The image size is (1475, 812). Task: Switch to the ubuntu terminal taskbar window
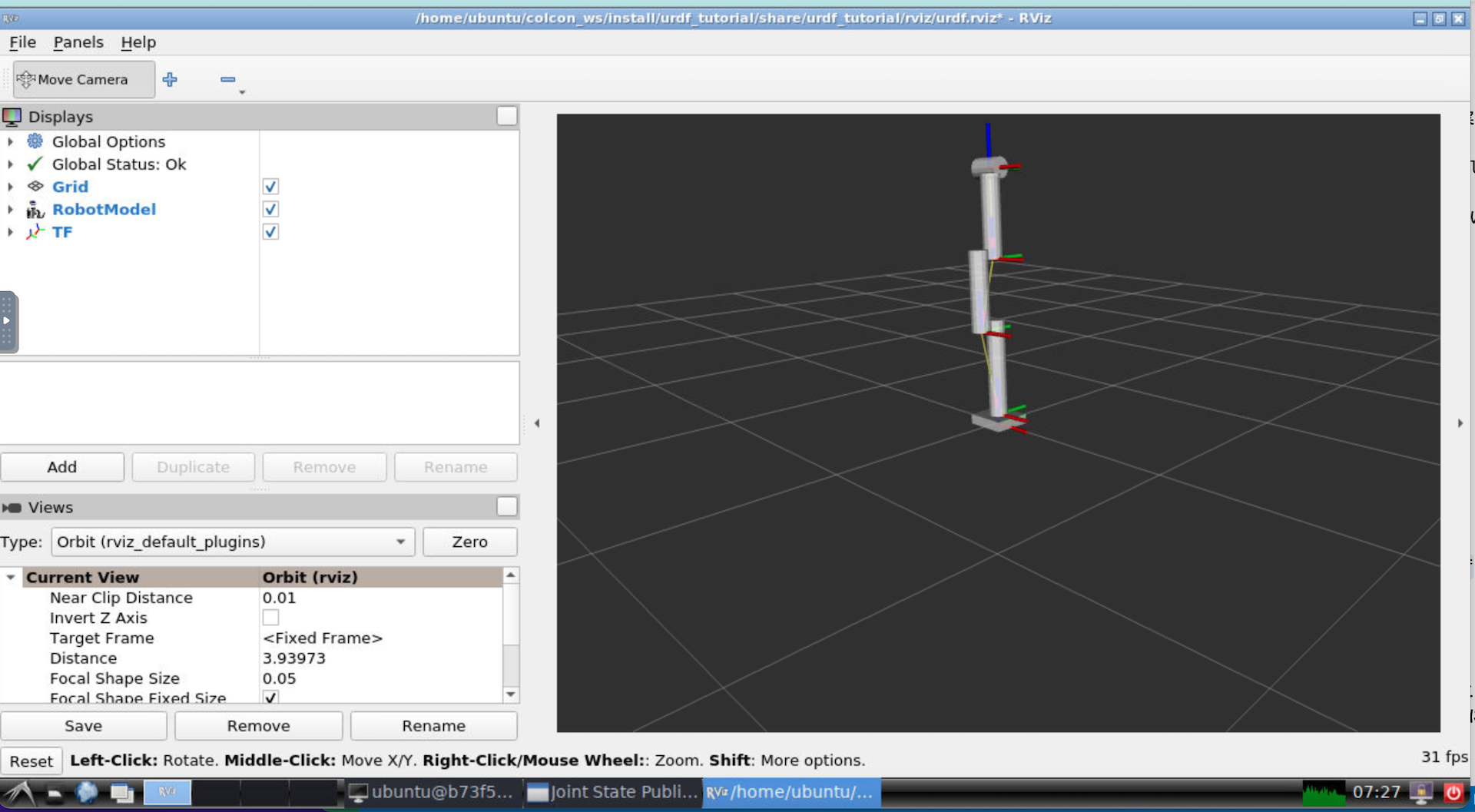point(433,792)
